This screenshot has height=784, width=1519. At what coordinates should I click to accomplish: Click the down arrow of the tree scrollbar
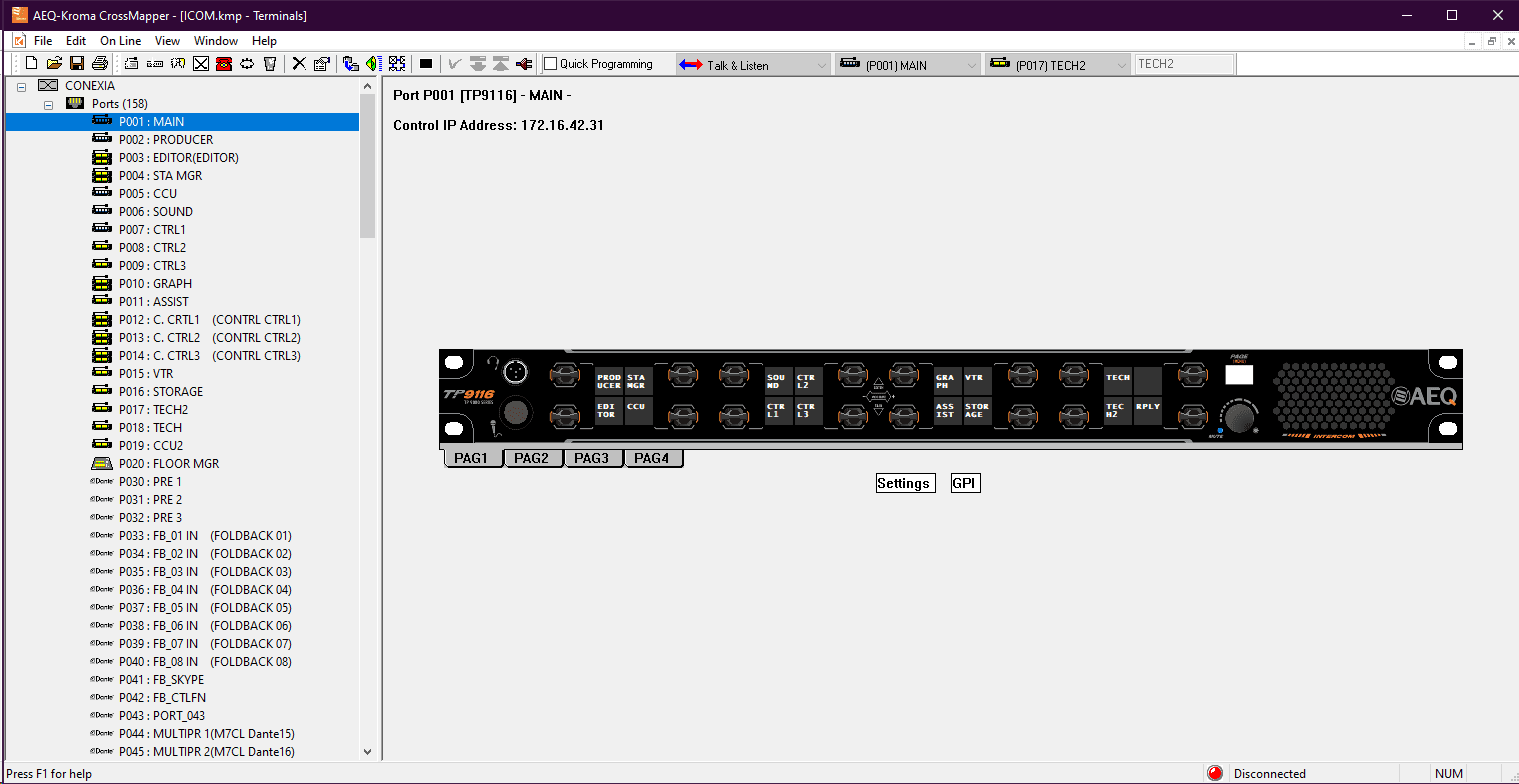[x=367, y=752]
